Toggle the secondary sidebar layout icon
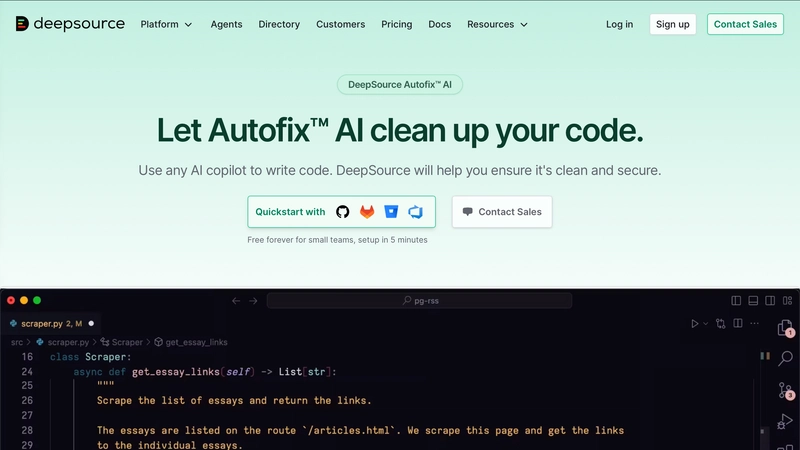 [769, 300]
